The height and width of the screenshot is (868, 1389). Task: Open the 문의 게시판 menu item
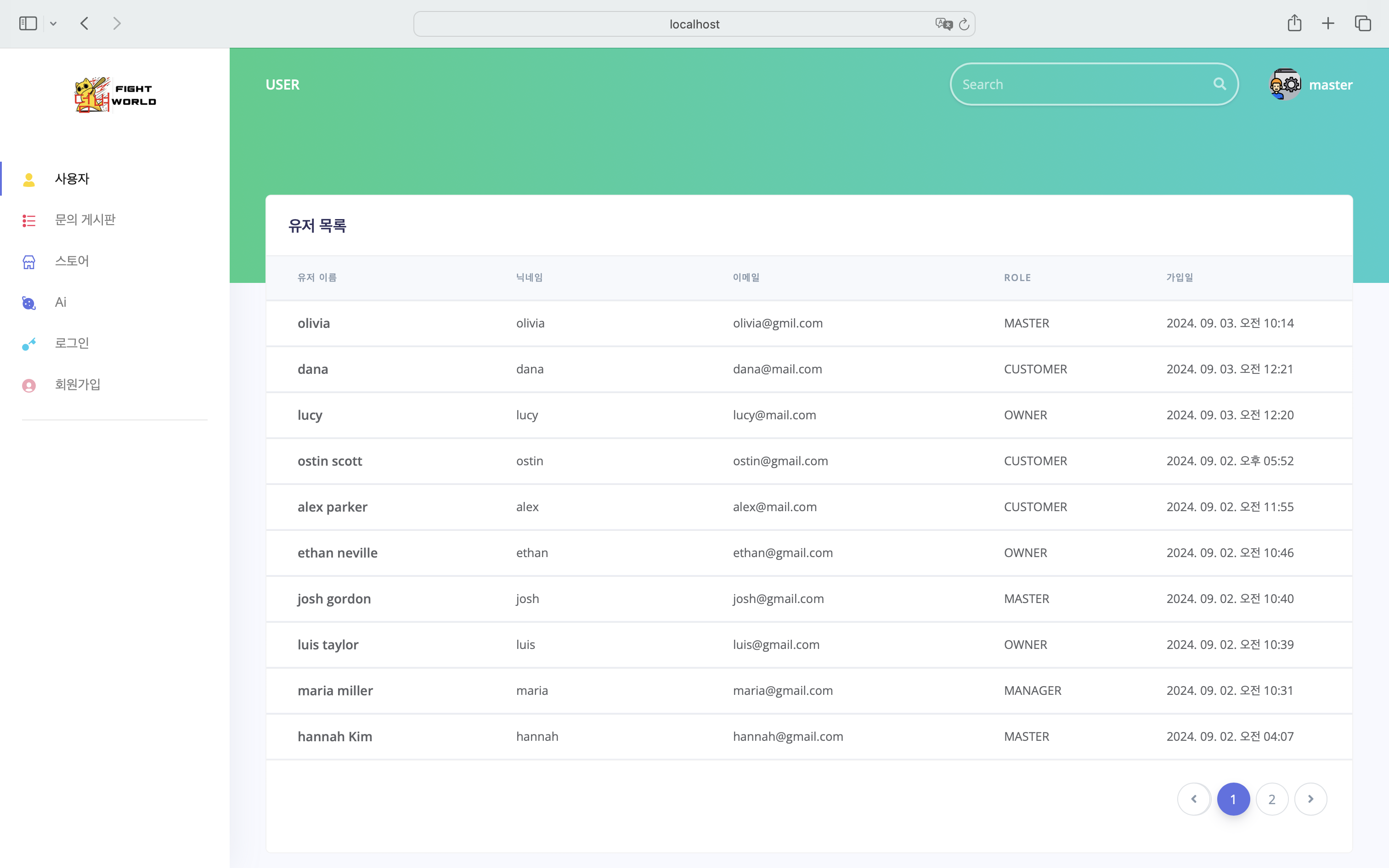click(85, 220)
